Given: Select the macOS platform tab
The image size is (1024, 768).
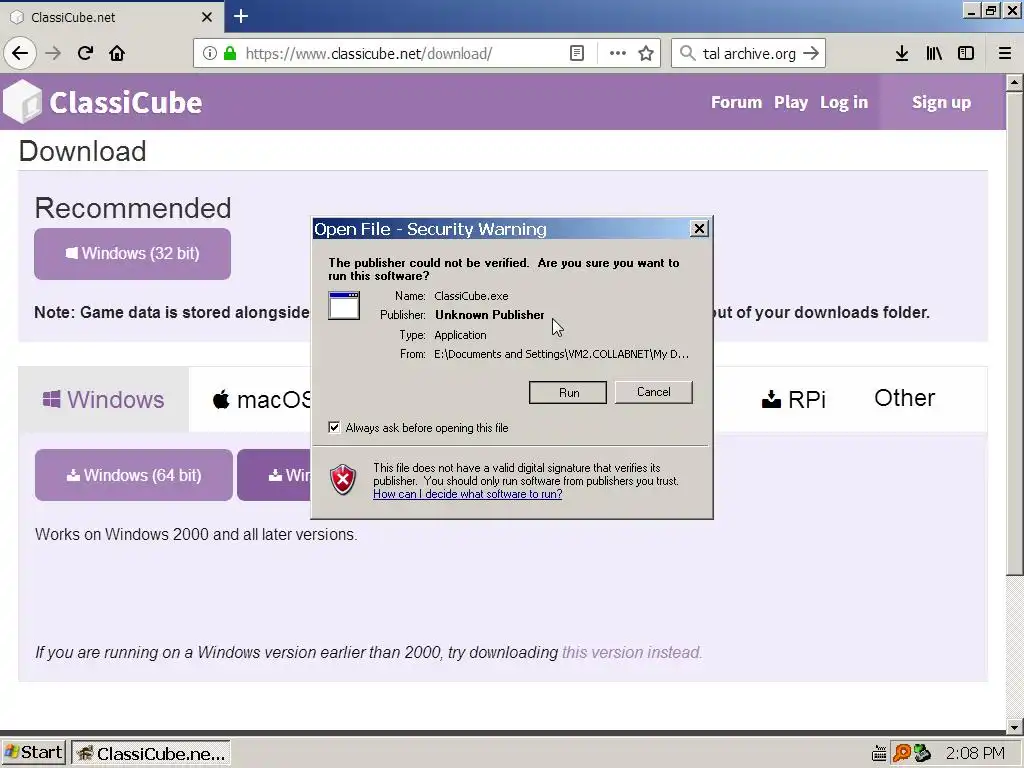Looking at the screenshot, I should point(262,399).
